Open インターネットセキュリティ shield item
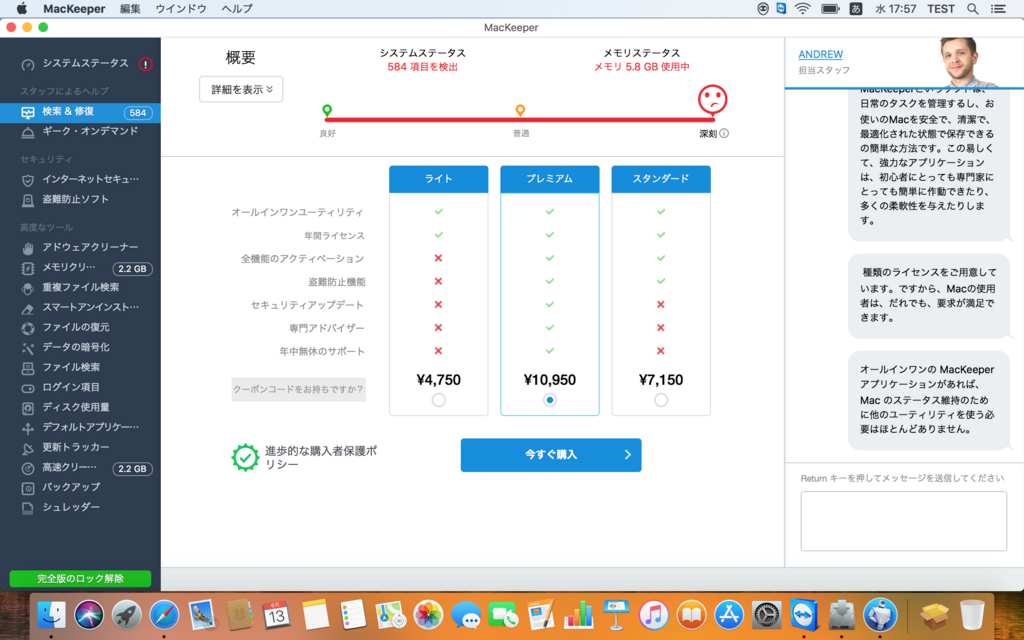Viewport: 1024px width, 640px height. (80, 179)
